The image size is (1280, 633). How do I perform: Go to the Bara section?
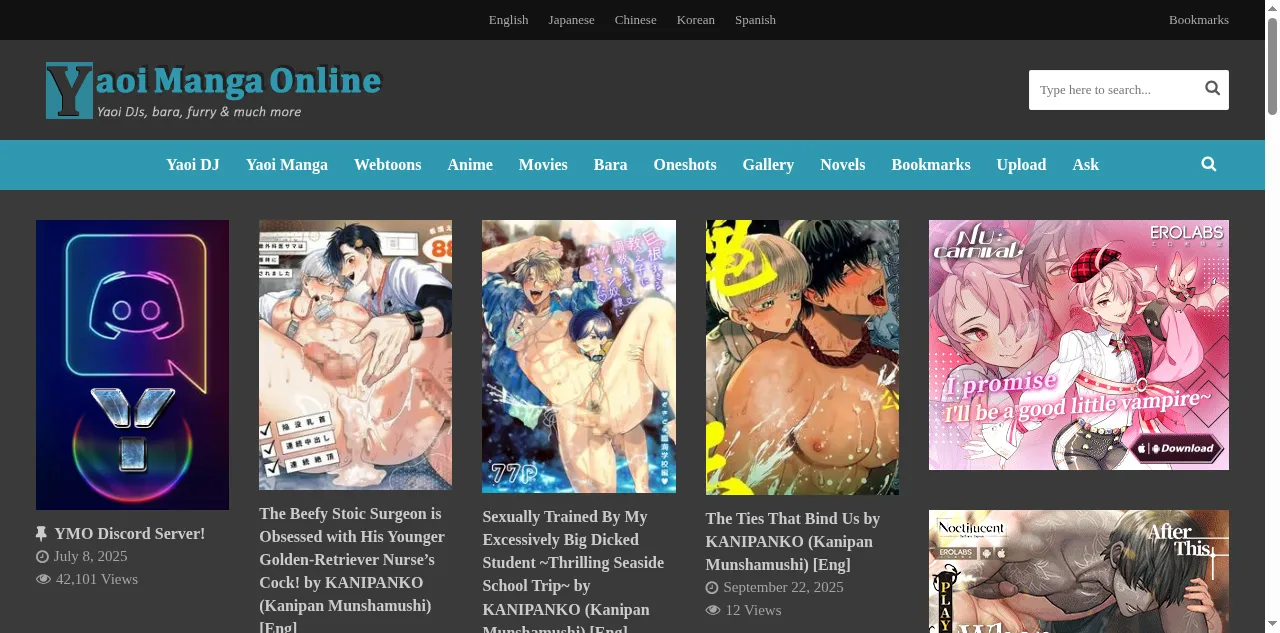[611, 165]
